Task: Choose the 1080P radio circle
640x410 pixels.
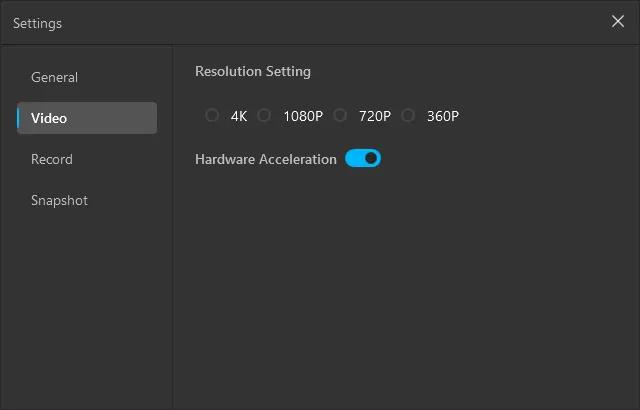Action: pos(264,115)
